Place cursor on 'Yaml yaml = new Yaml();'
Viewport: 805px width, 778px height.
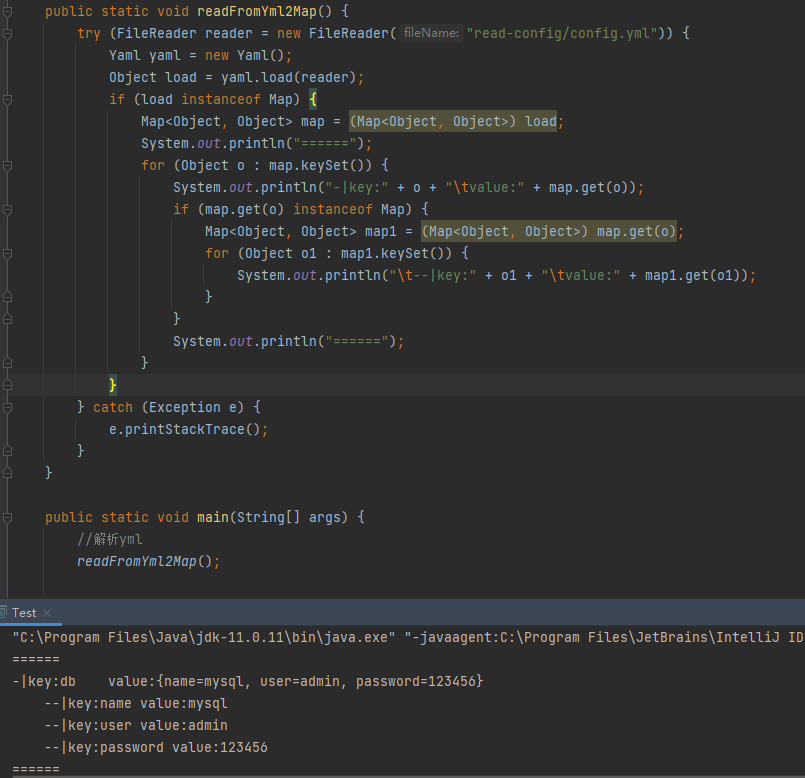coord(200,55)
